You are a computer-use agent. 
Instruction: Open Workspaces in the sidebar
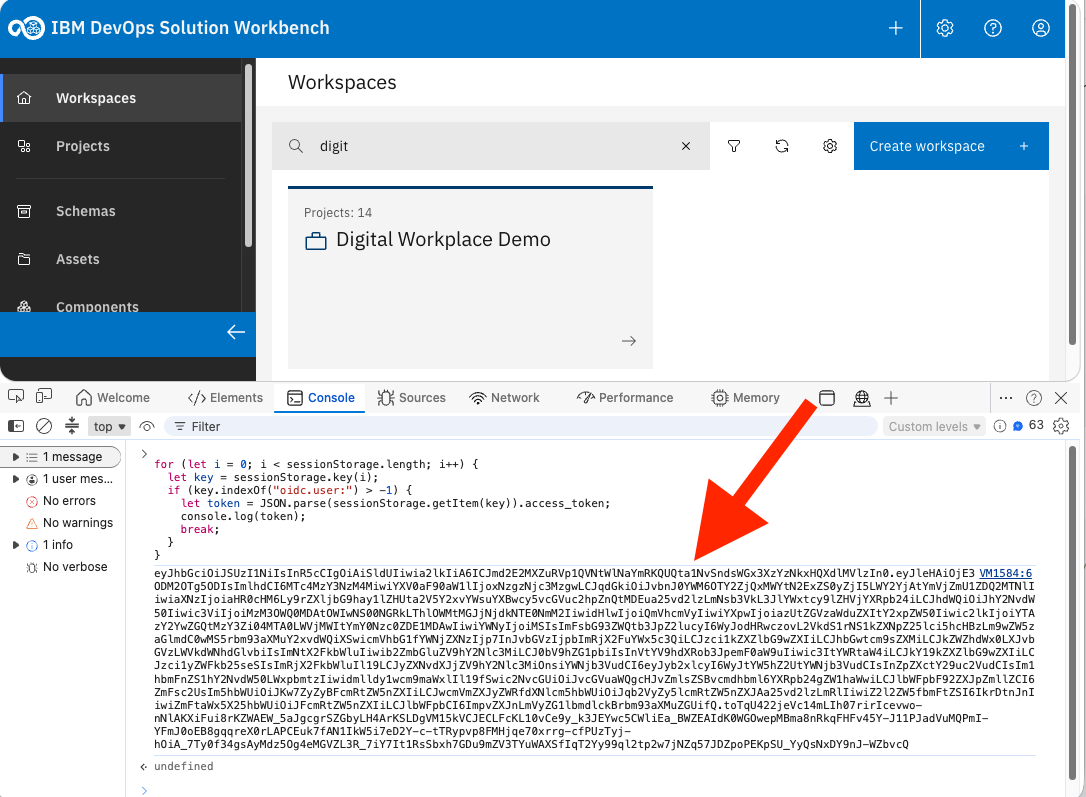pyautogui.click(x=122, y=98)
